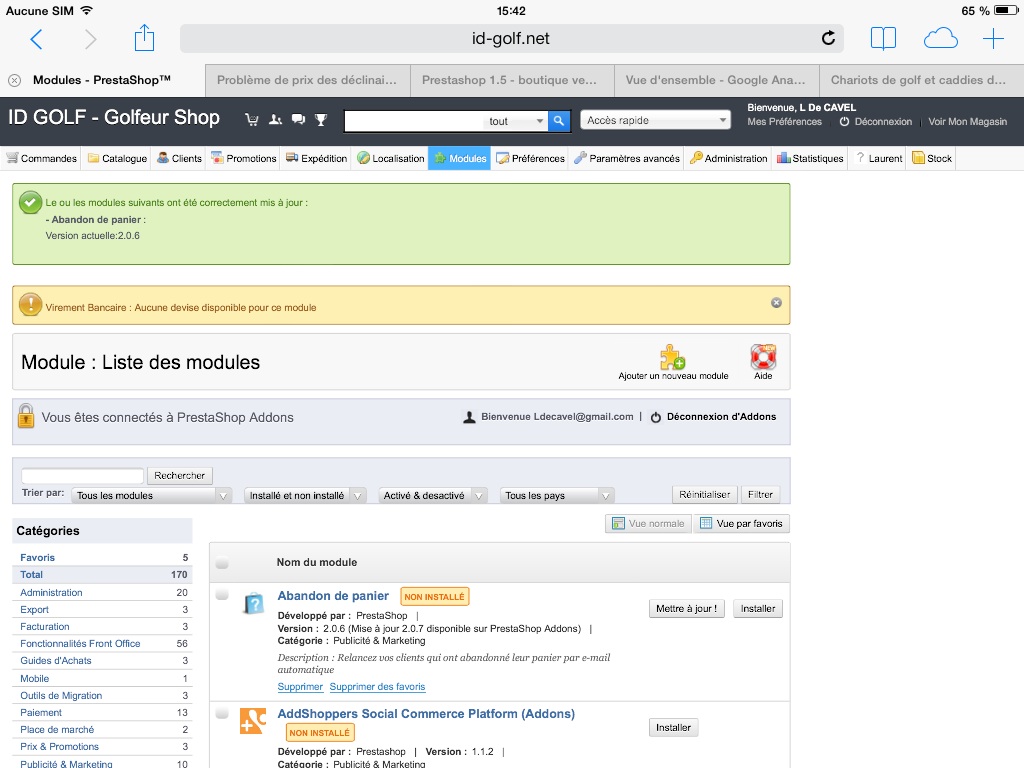Expand the Installé et non installé dropdown
Image resolution: width=1024 pixels, height=768 pixels.
[x=305, y=496]
